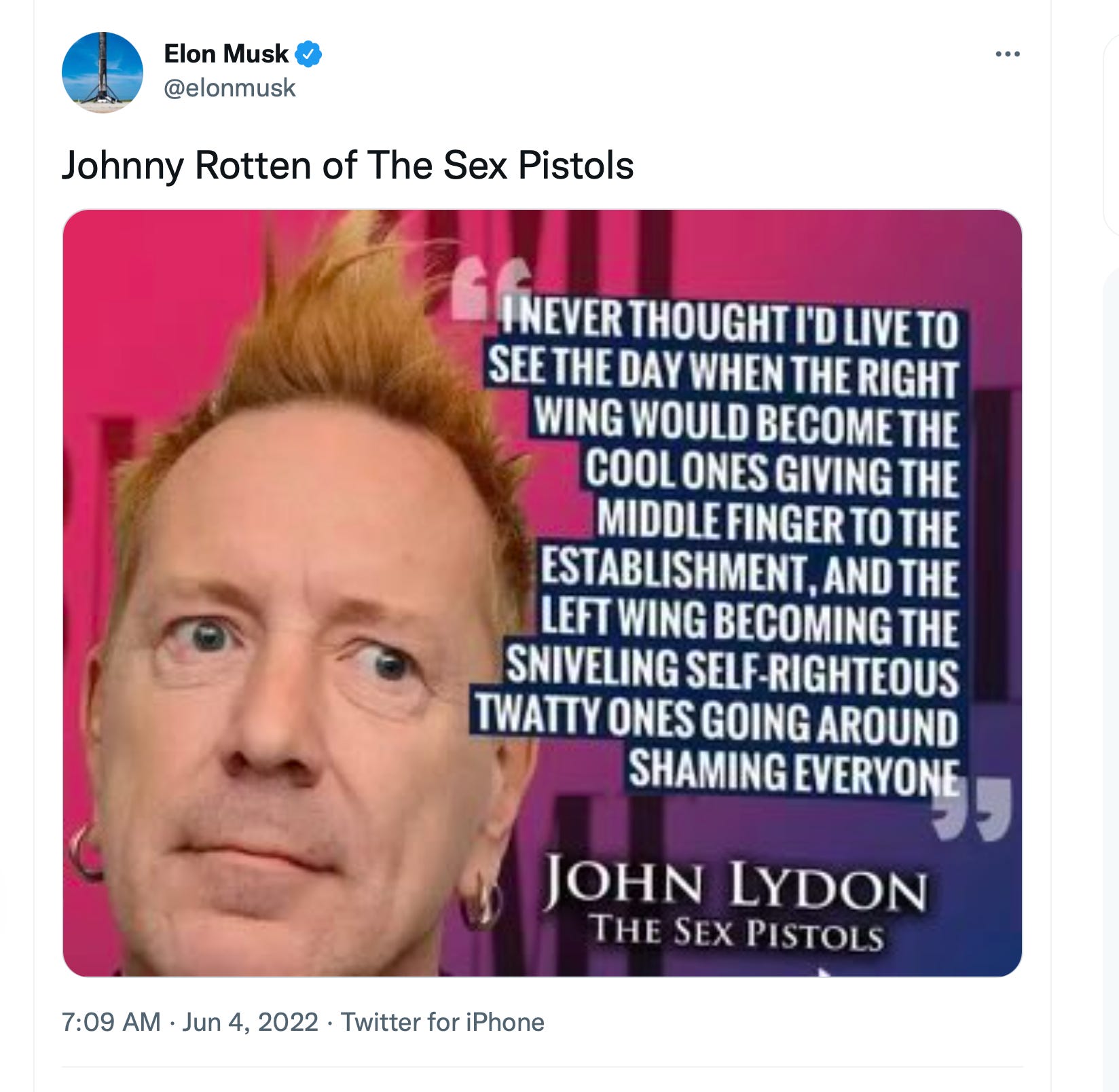Open the Elon Musk display name link
The image size is (1119, 1092).
click(x=226, y=54)
